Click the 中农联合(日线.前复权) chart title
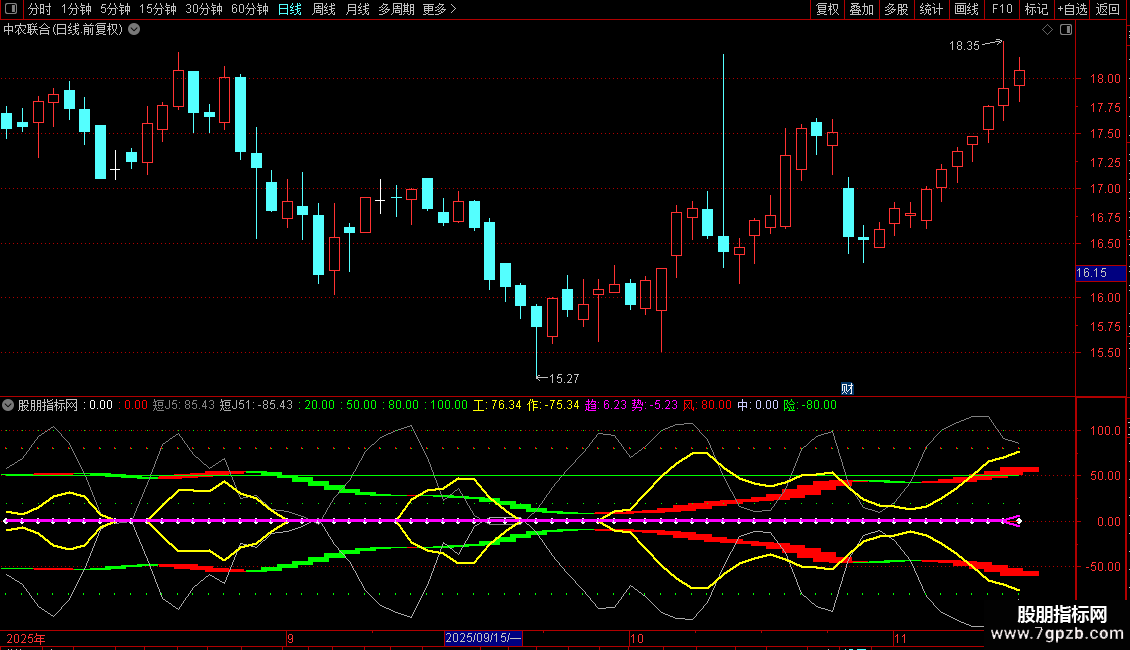This screenshot has height=650, width=1130. [x=63, y=30]
